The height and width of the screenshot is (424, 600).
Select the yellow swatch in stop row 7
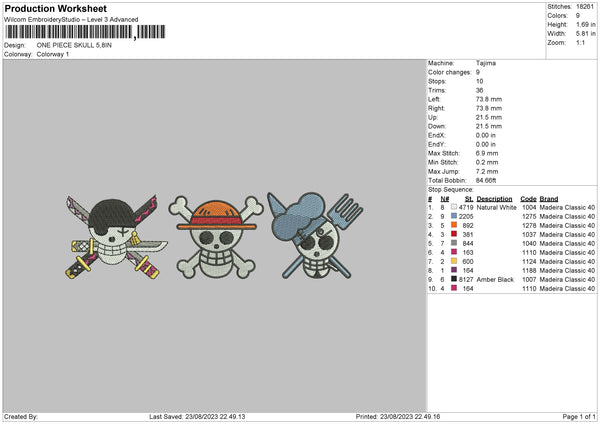(454, 261)
